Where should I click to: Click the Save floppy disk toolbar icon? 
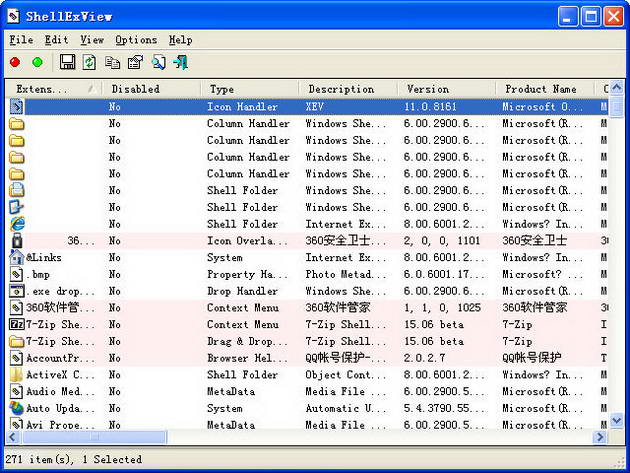pos(67,62)
